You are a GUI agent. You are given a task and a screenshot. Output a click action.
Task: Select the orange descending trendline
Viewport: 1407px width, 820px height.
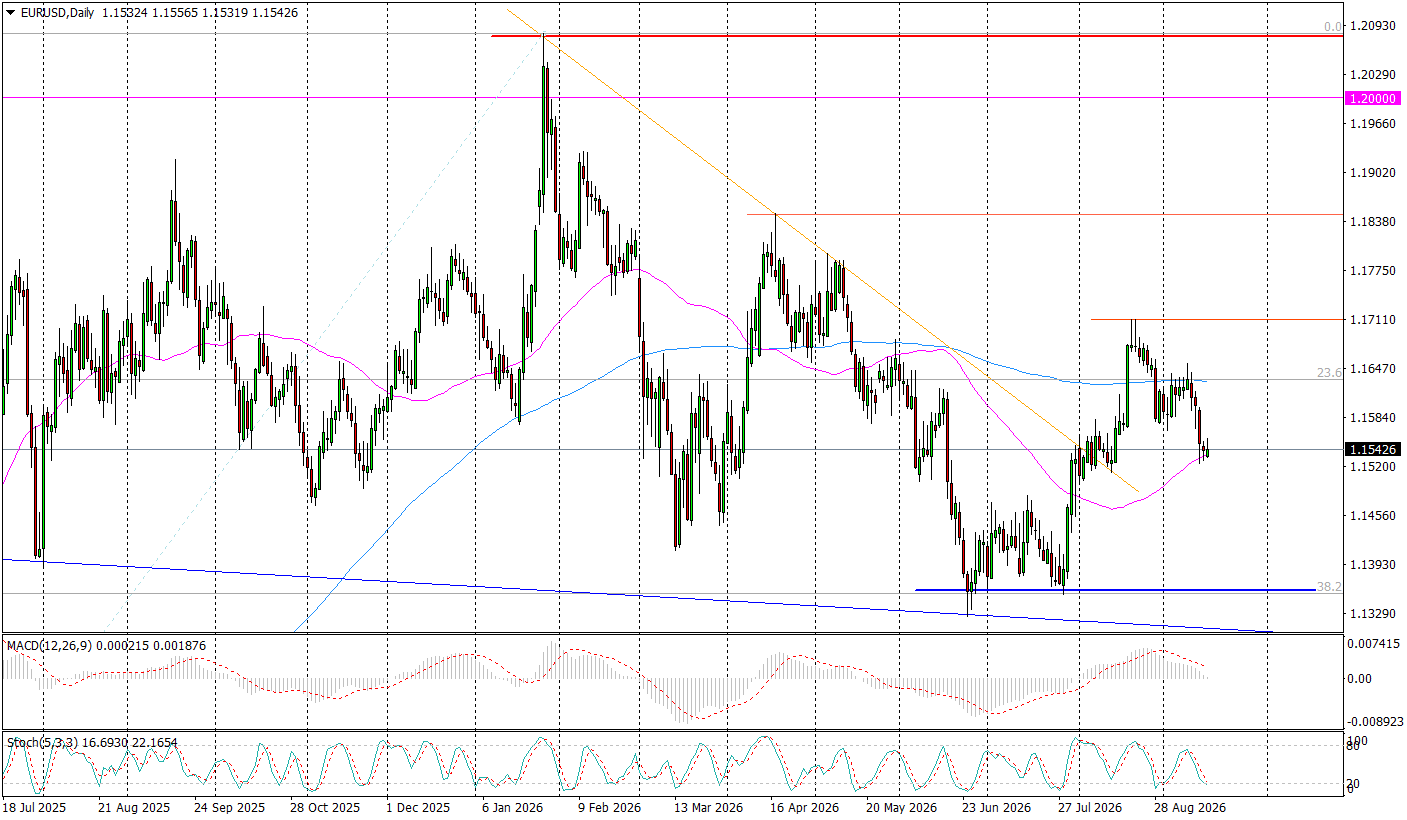[820, 250]
